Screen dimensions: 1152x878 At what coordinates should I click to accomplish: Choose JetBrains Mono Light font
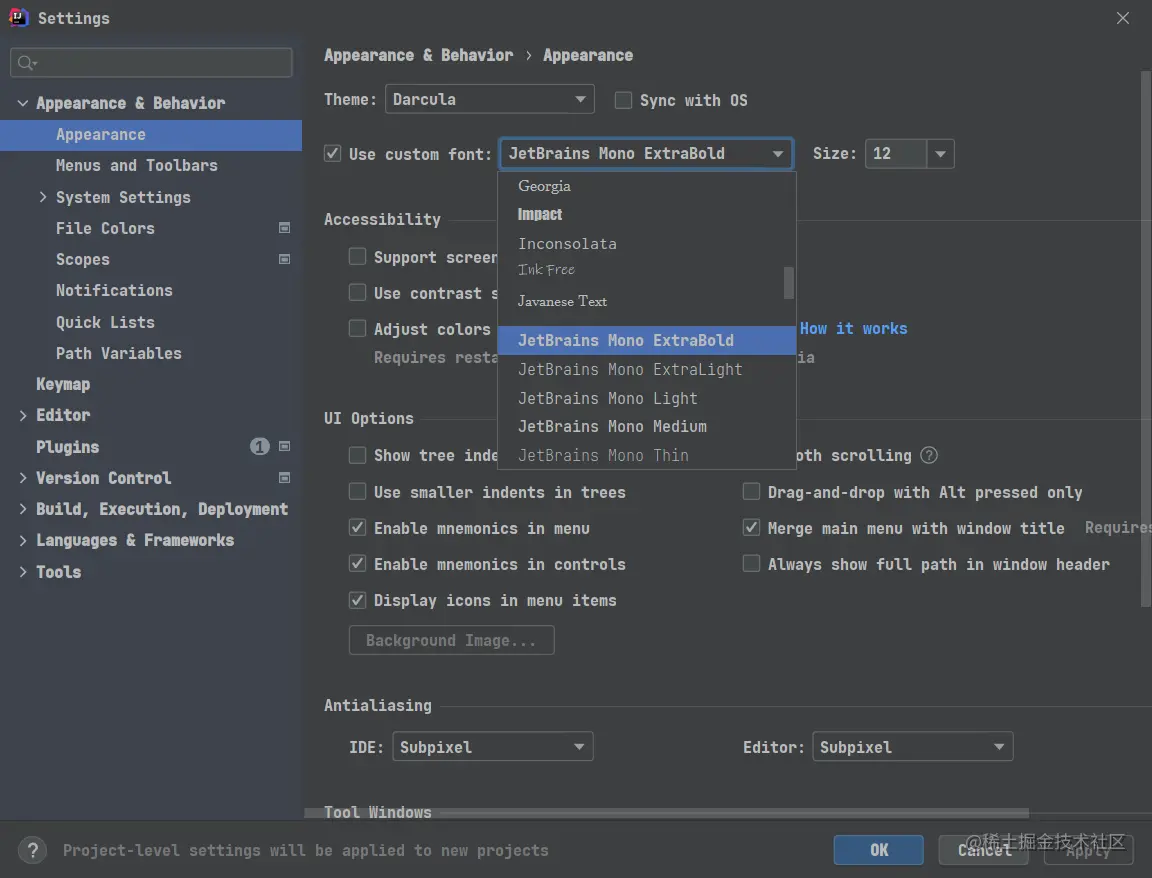(647, 398)
